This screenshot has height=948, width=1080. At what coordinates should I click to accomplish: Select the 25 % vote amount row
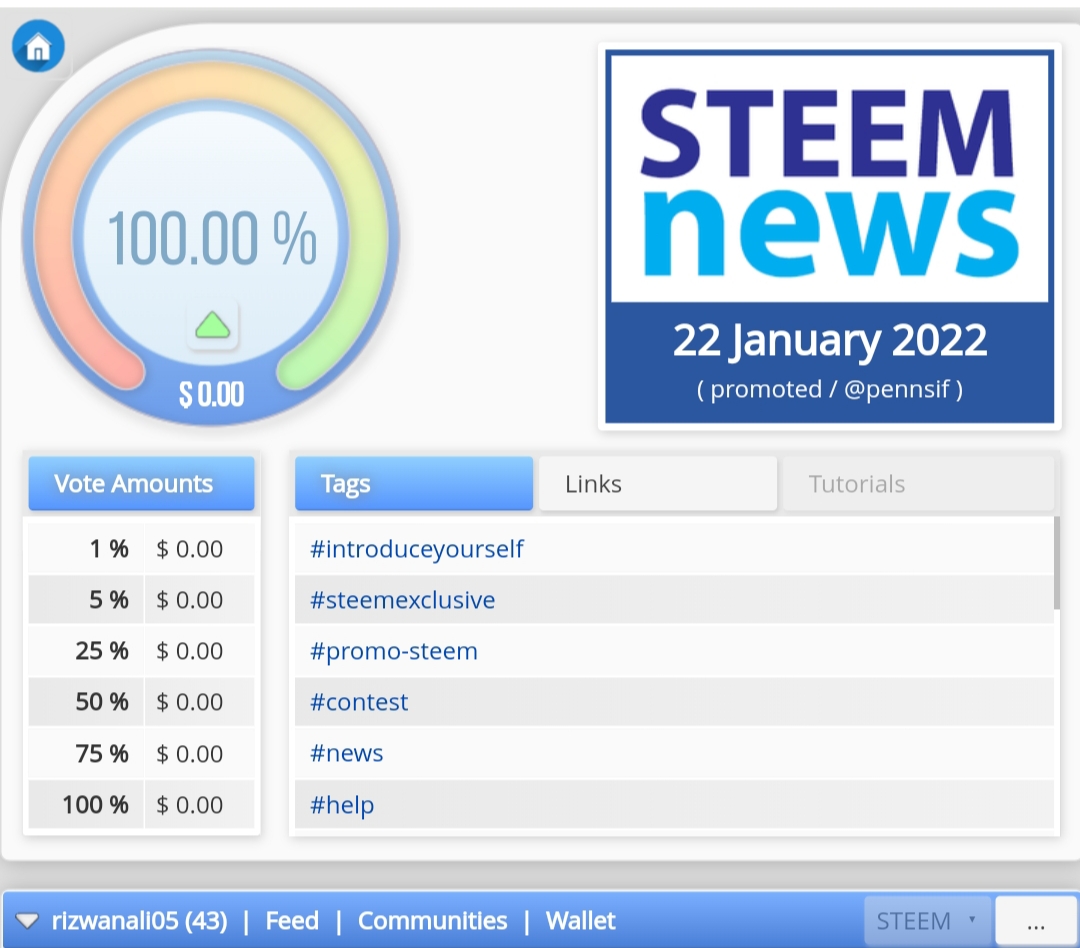141,651
